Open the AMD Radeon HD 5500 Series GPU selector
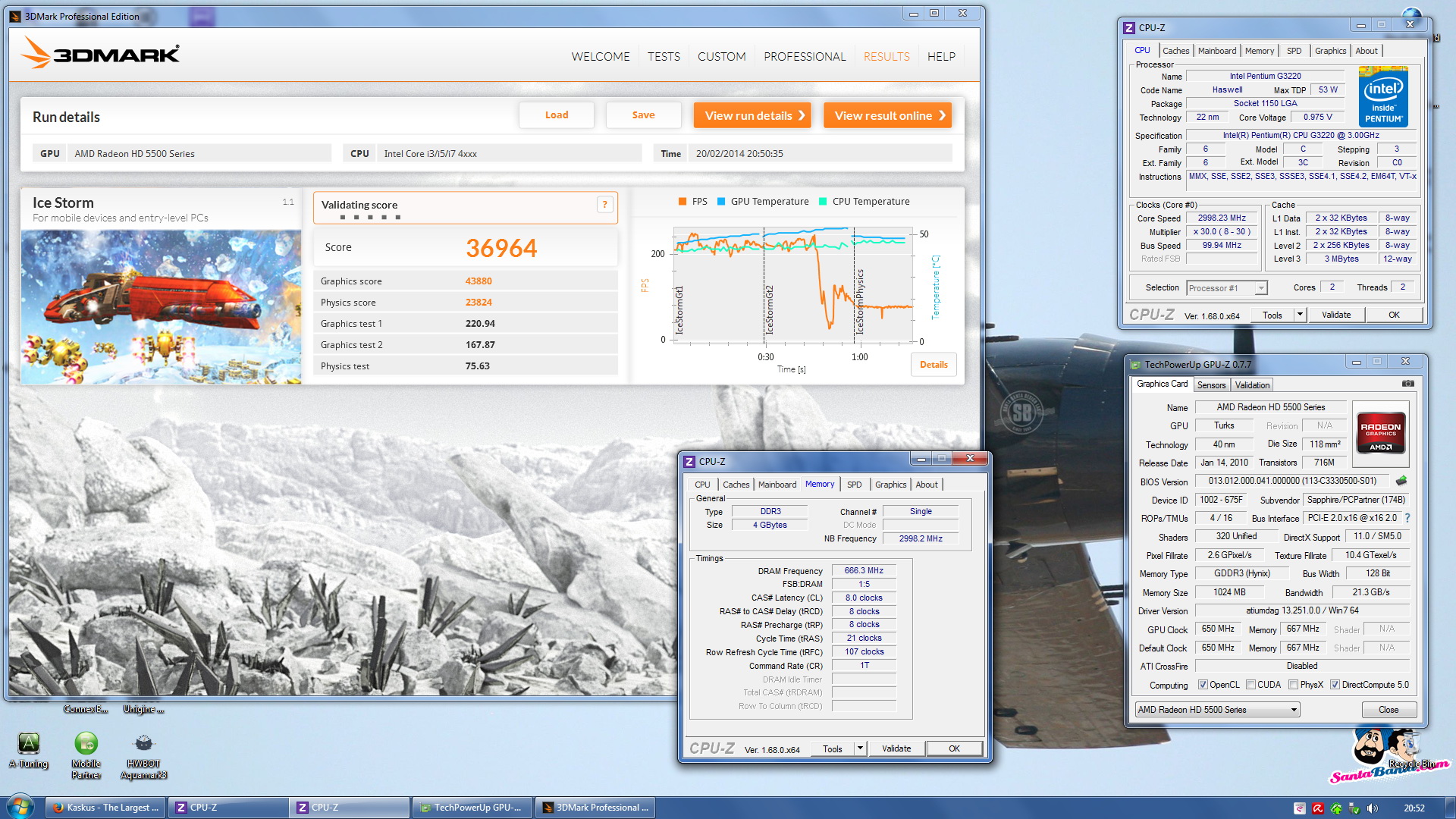Image resolution: width=1456 pixels, height=819 pixels. 1217,710
